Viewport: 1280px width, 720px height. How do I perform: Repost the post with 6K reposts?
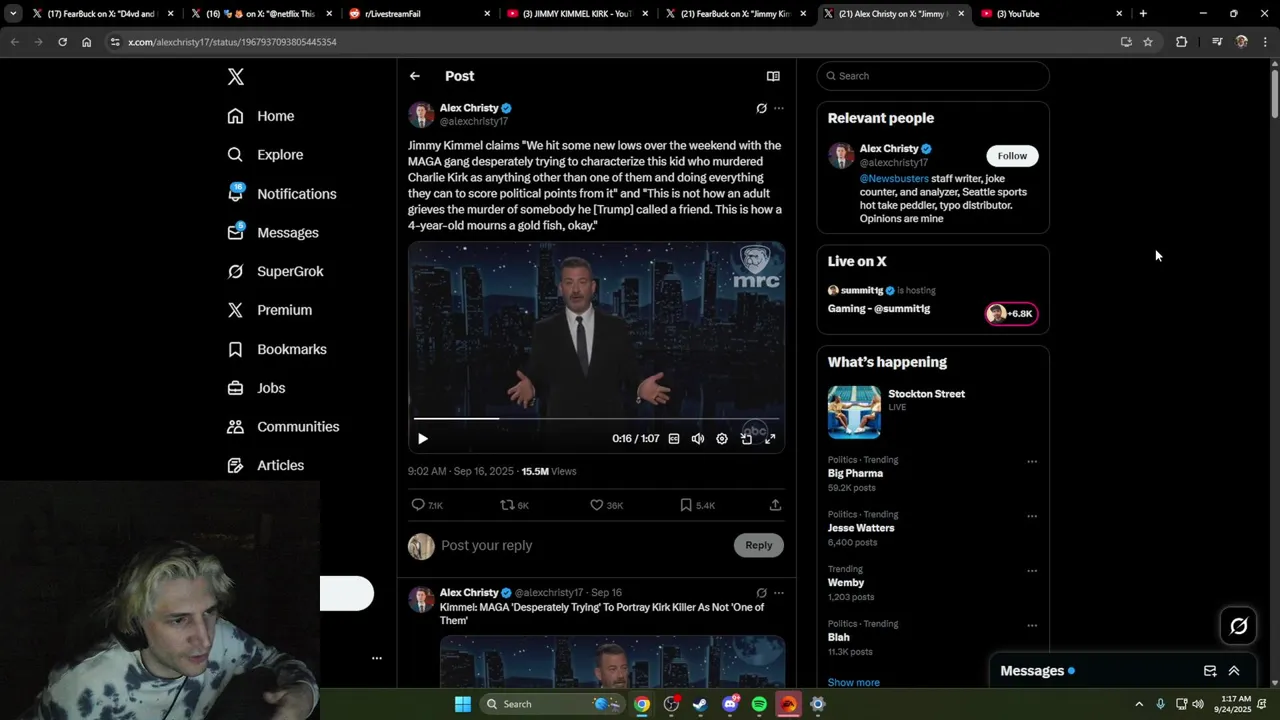[514, 505]
